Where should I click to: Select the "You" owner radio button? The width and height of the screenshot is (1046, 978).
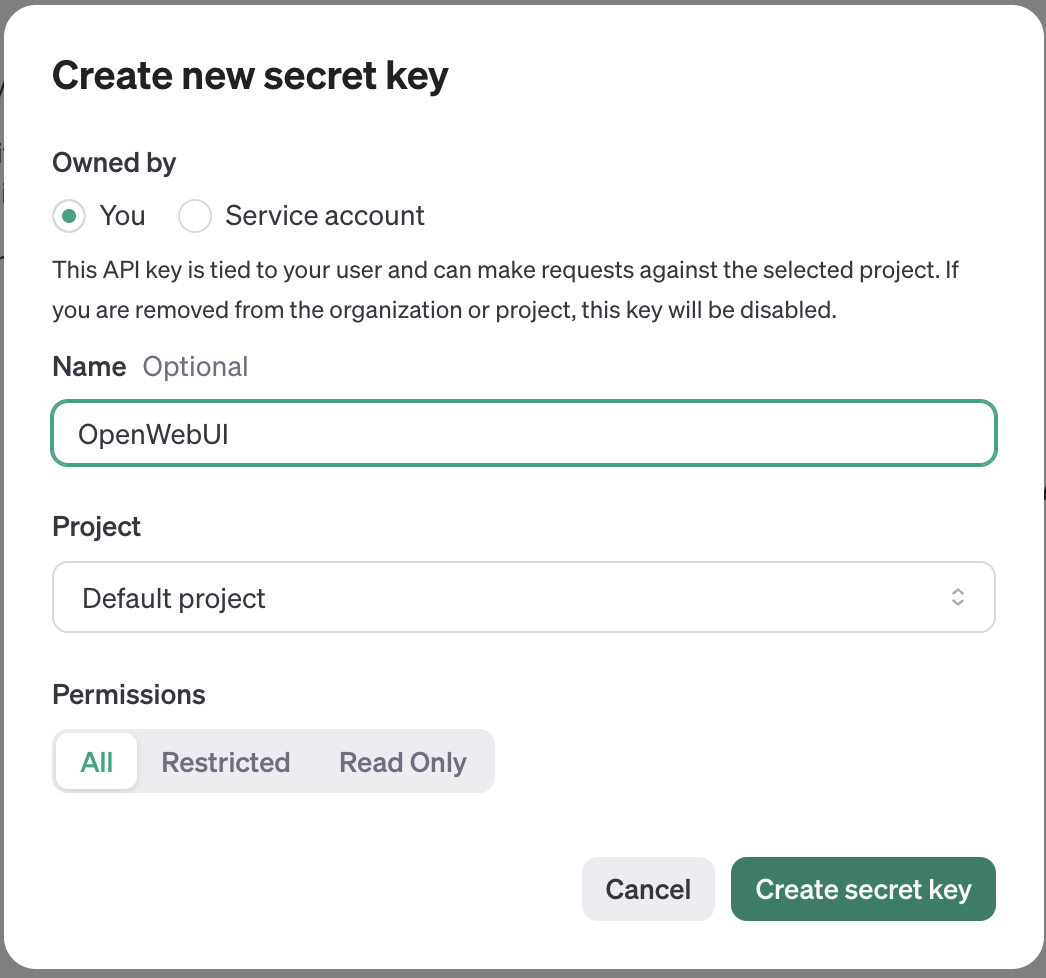pyautogui.click(x=69, y=216)
